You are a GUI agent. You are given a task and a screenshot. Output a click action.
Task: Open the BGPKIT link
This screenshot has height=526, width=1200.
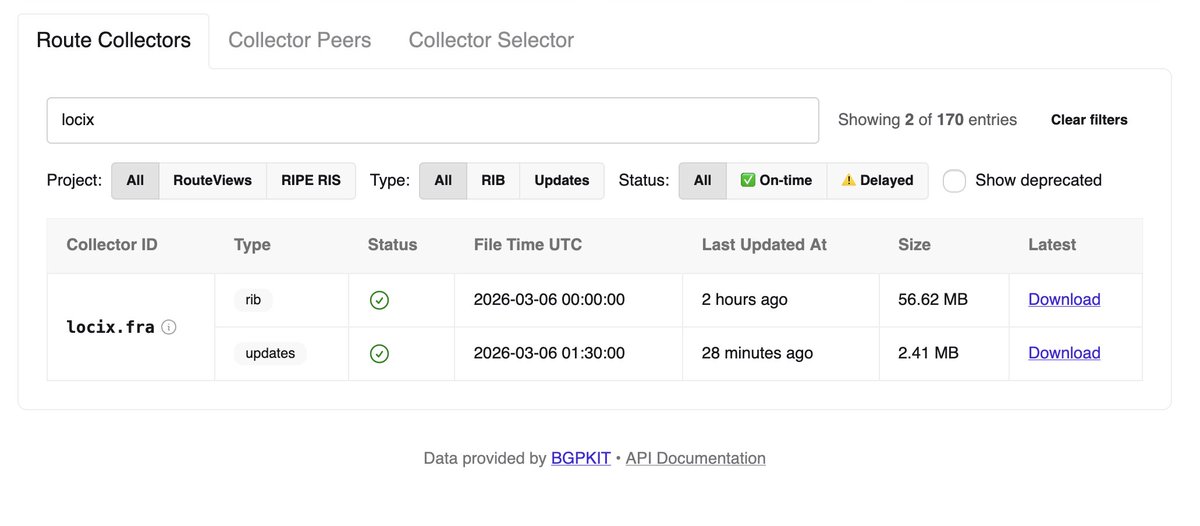point(581,459)
